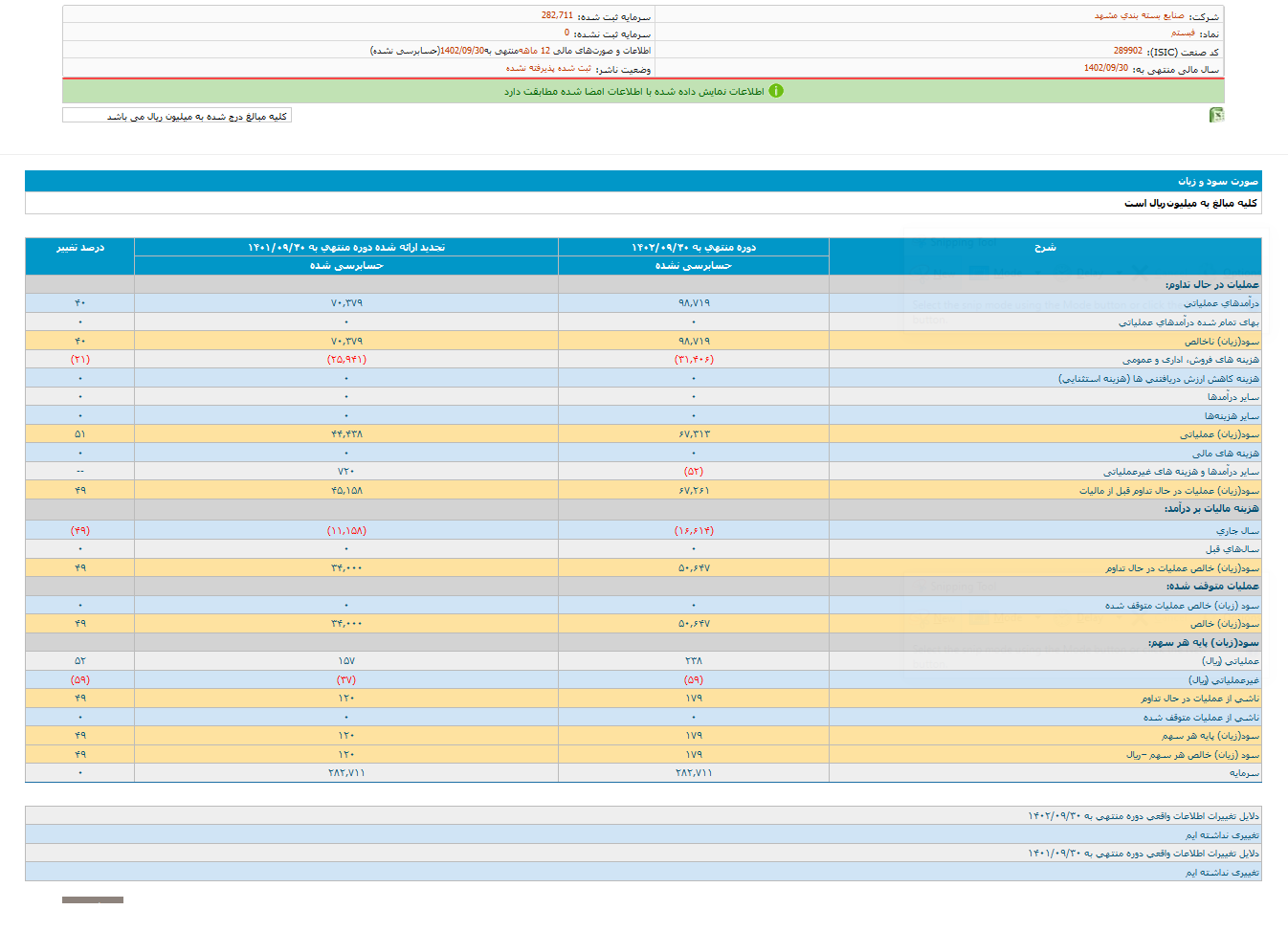Viewport: 1288px width, 932px height.
Task: Click the Excel export icon
Action: [1216, 115]
